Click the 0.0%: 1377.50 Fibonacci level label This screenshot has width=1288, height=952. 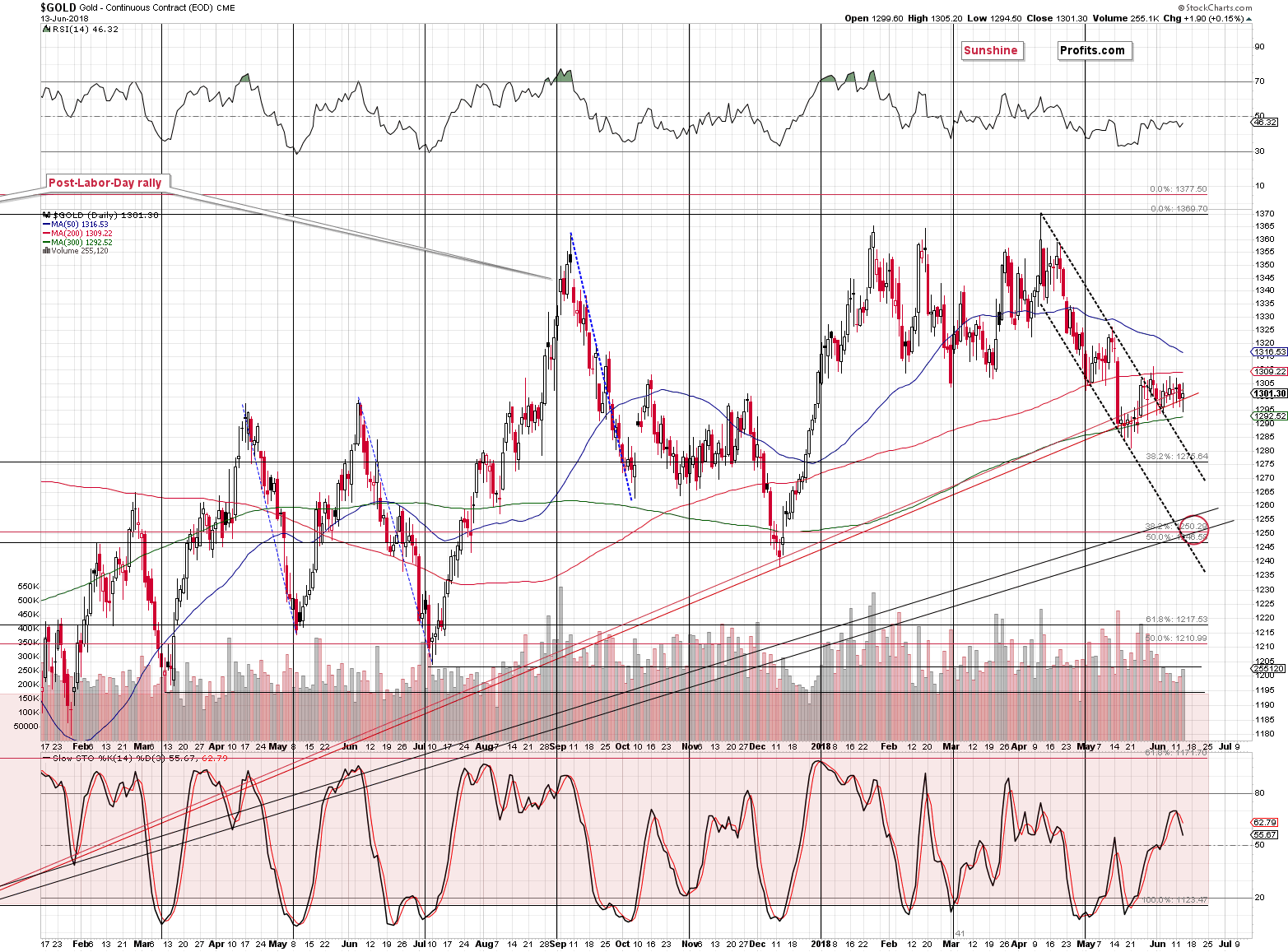pos(1179,189)
